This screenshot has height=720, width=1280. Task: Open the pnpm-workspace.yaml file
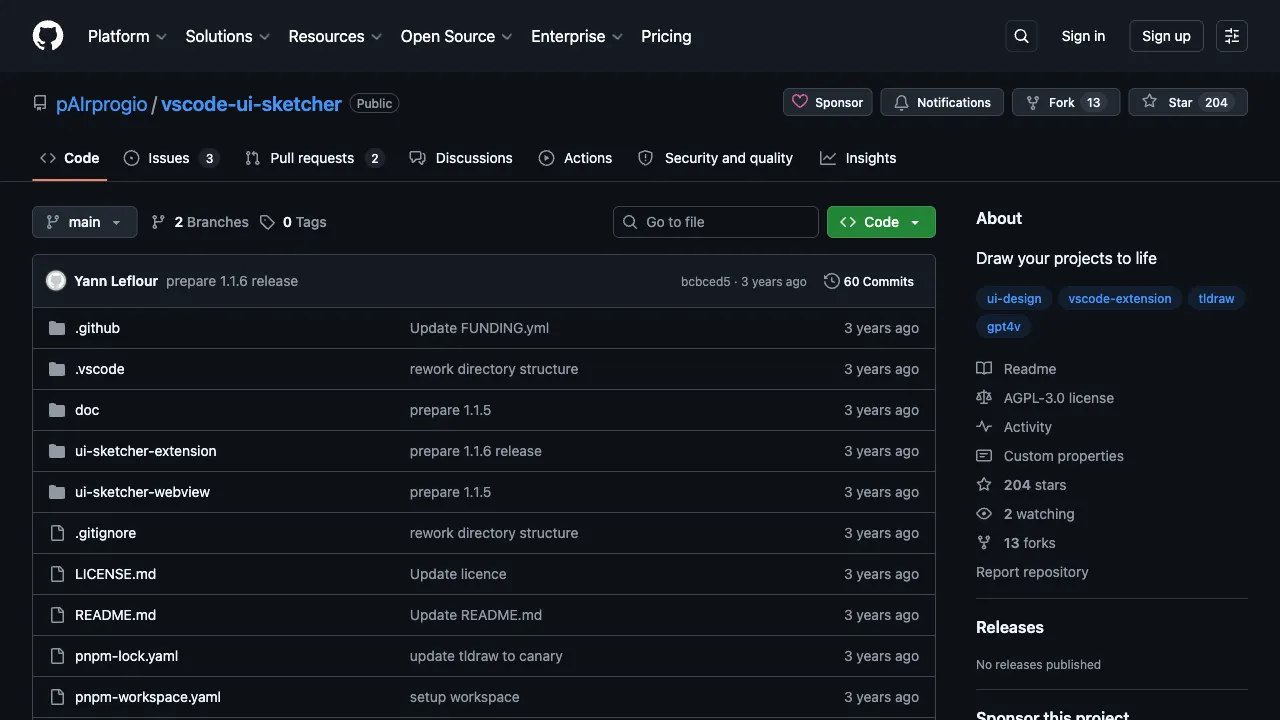coord(148,697)
